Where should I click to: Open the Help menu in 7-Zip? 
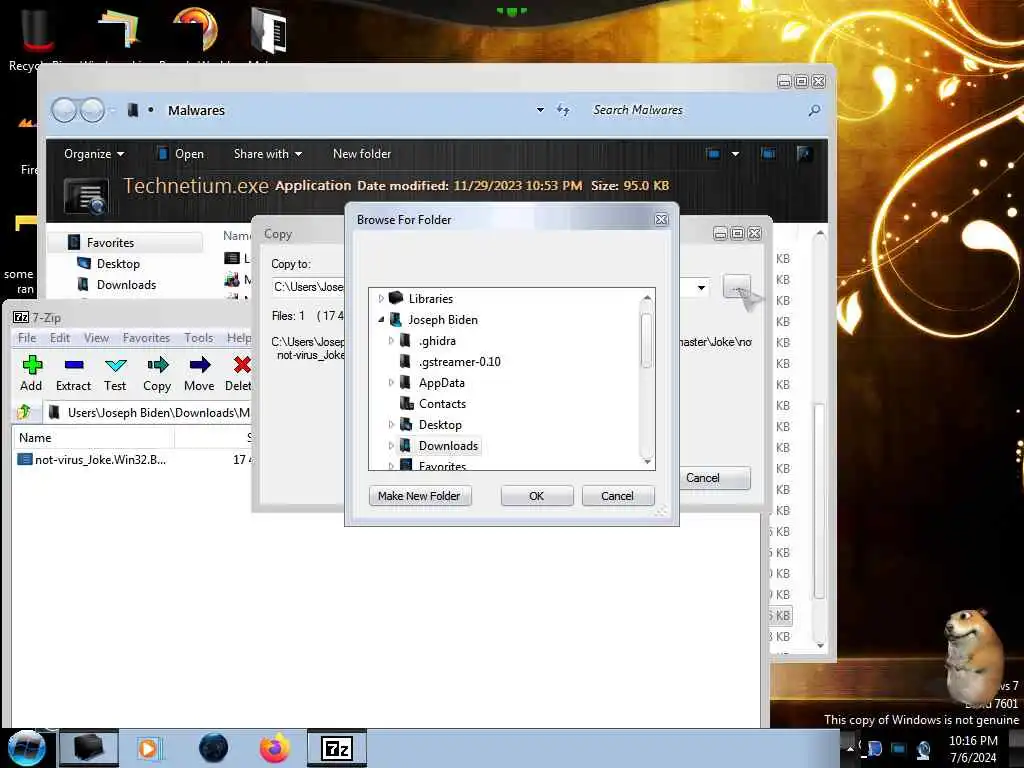[238, 338]
